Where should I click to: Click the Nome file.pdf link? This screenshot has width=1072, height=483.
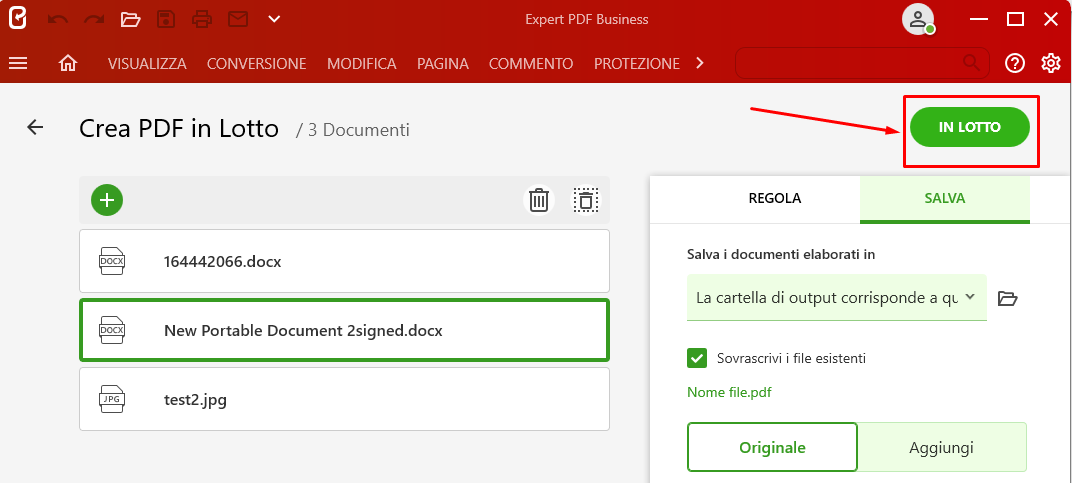click(x=729, y=393)
